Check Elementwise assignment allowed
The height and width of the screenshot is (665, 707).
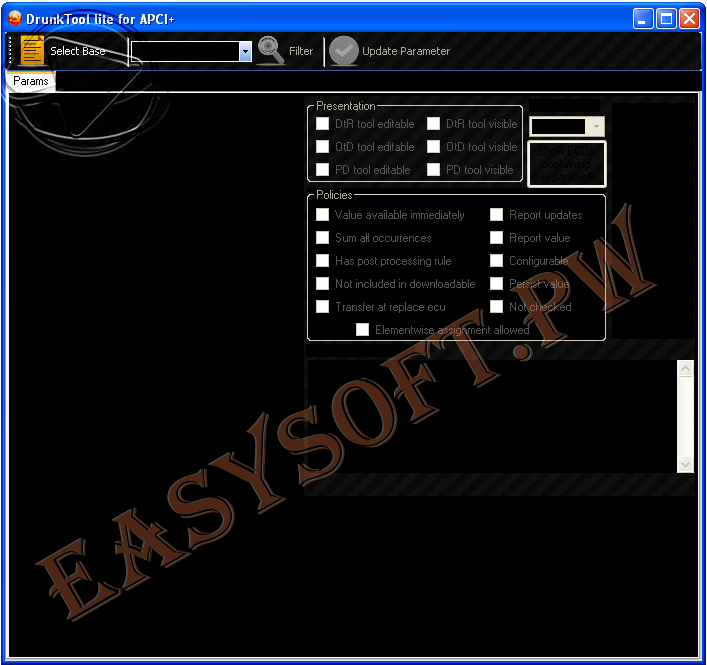[x=363, y=330]
